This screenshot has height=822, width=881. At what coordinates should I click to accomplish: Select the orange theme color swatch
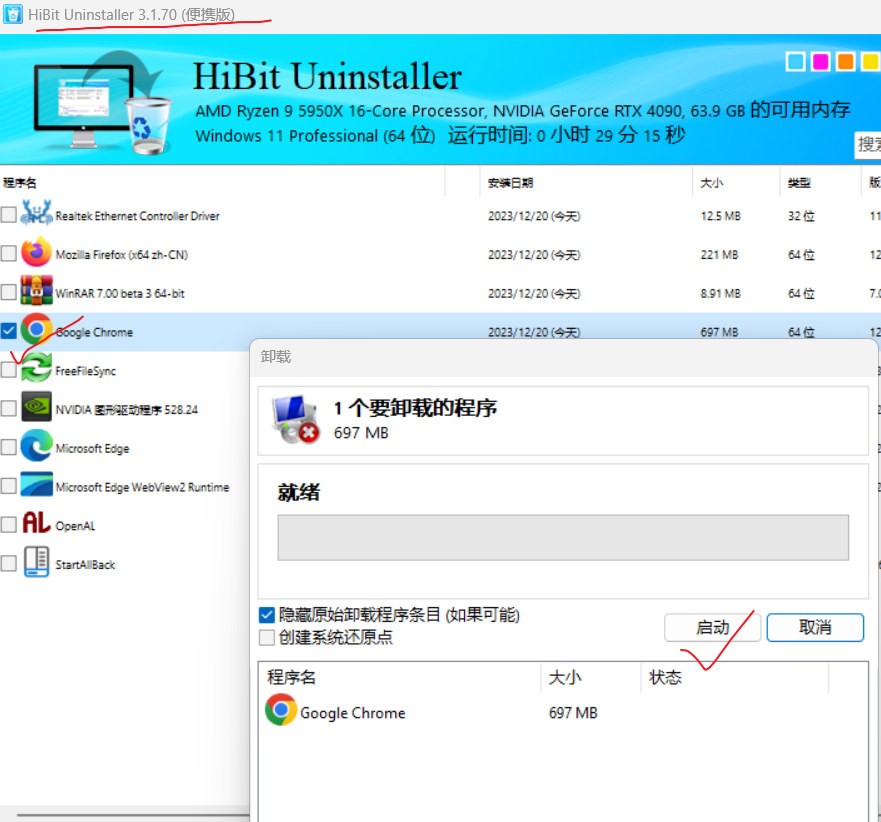pos(846,61)
